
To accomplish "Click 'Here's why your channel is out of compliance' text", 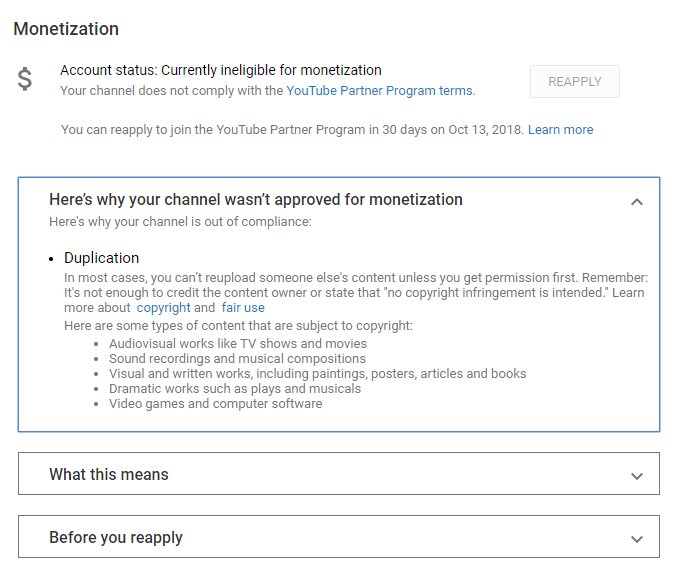I will (x=180, y=222).
